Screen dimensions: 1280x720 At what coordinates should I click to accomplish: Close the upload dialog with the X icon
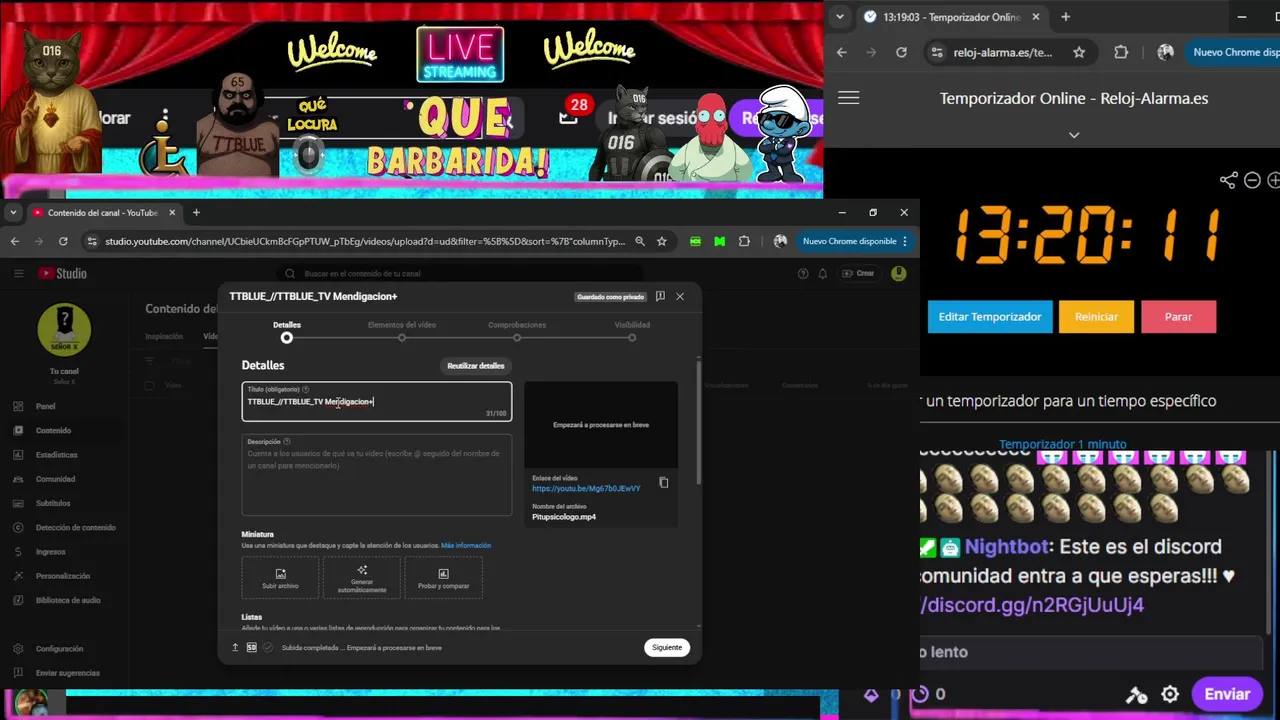680,297
